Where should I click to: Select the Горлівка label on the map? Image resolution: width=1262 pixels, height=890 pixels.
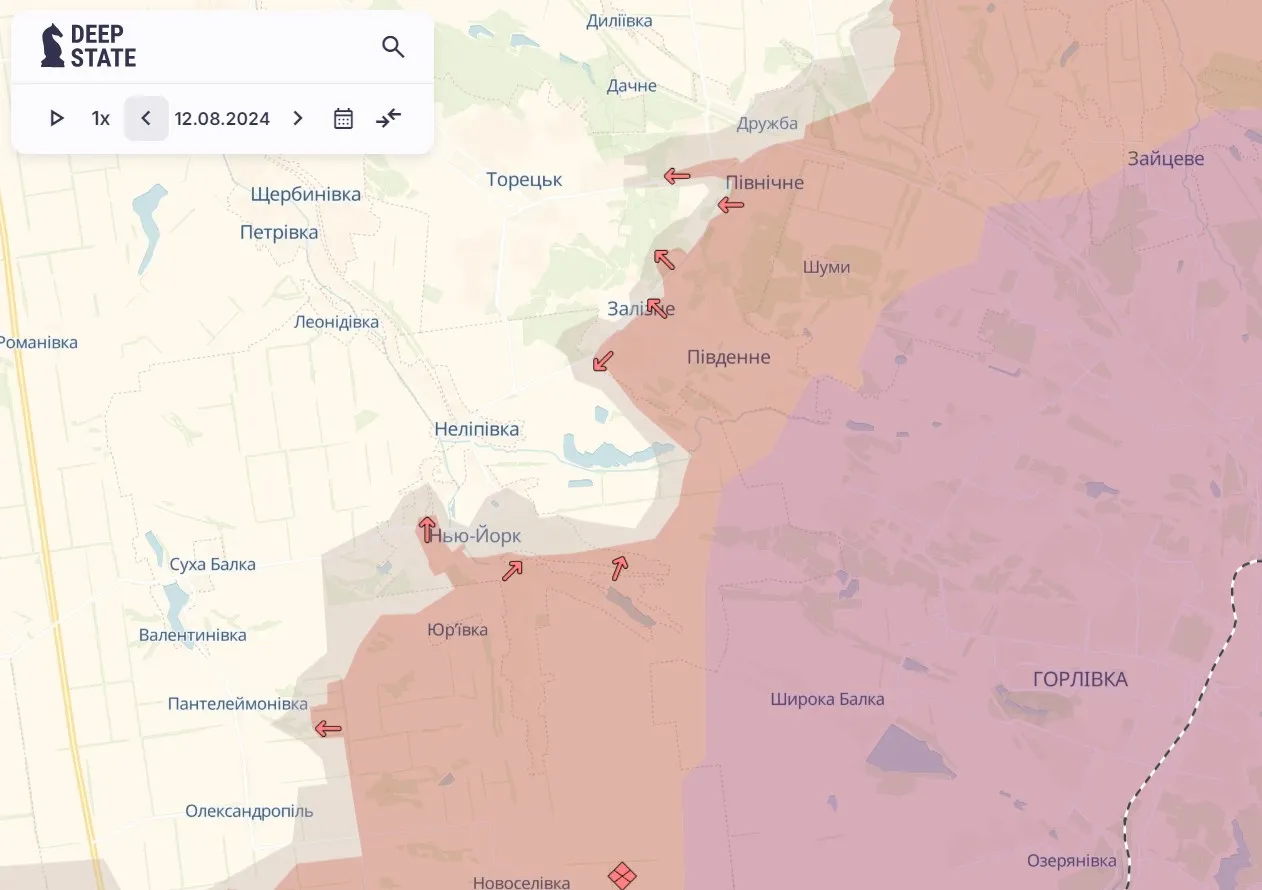[1080, 678]
